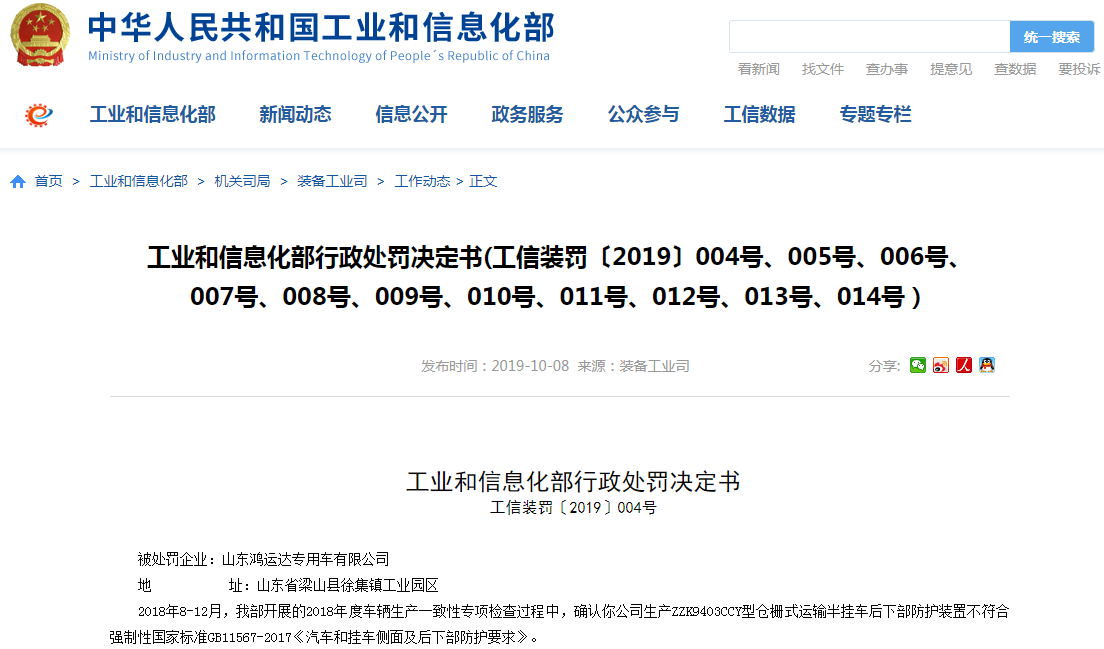1104x649 pixels.
Task: Share via QQ penguin icon
Action: pyautogui.click(x=987, y=365)
